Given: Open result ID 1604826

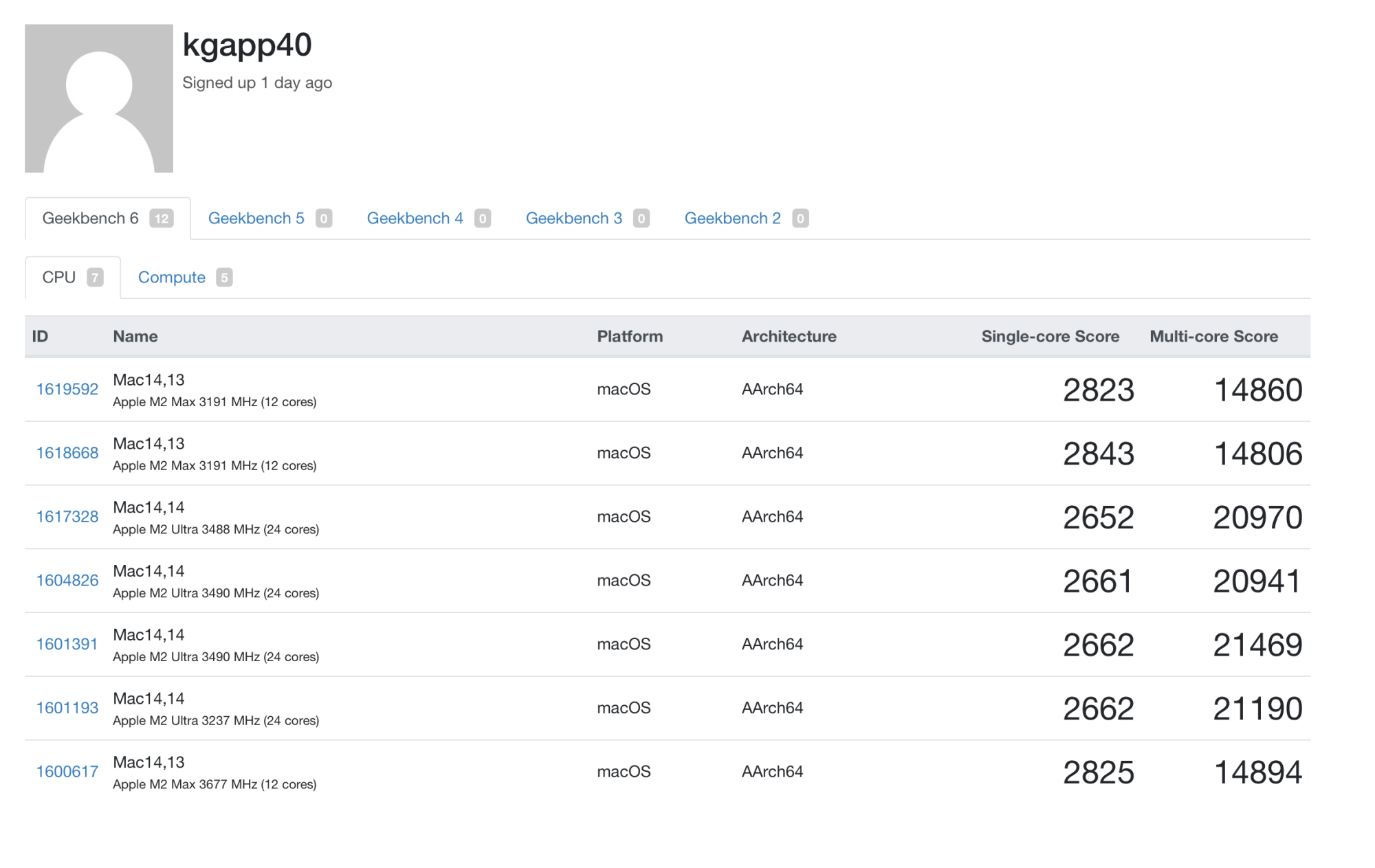Looking at the screenshot, I should 67,581.
